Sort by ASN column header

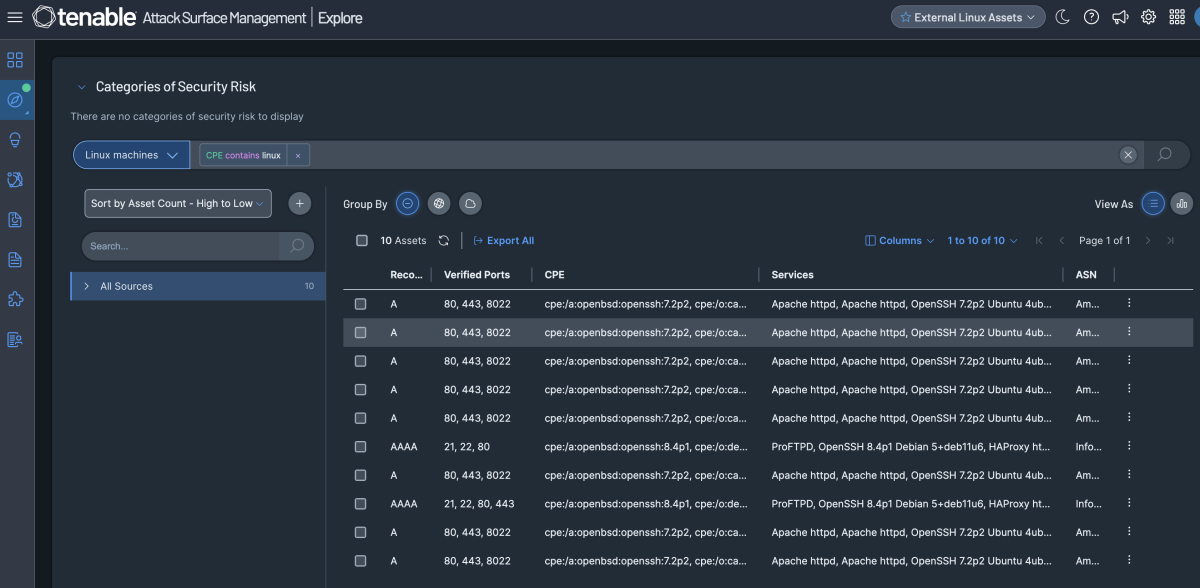tap(1086, 275)
